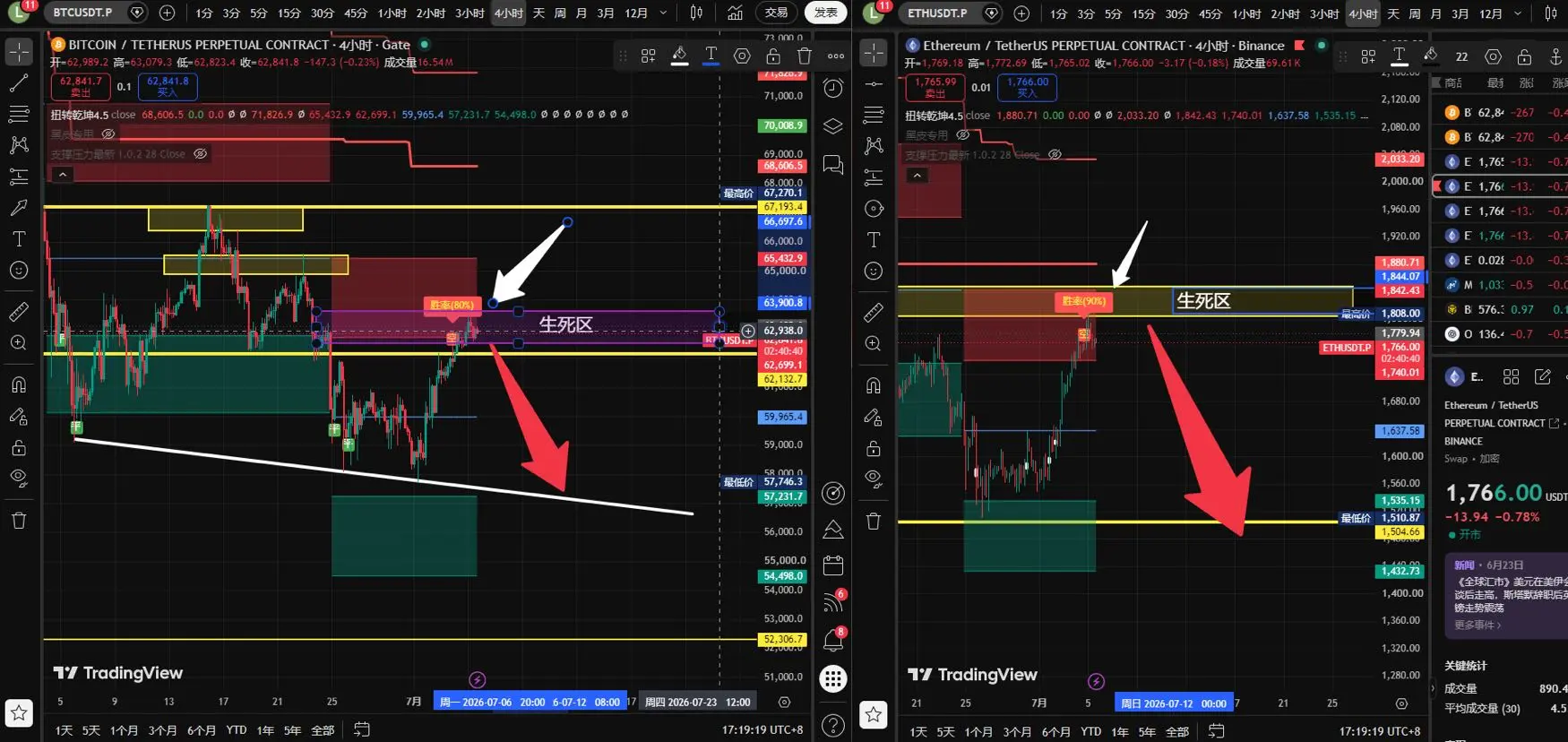
Task: Open 更多事件 link in ETH news
Action: 1477,625
